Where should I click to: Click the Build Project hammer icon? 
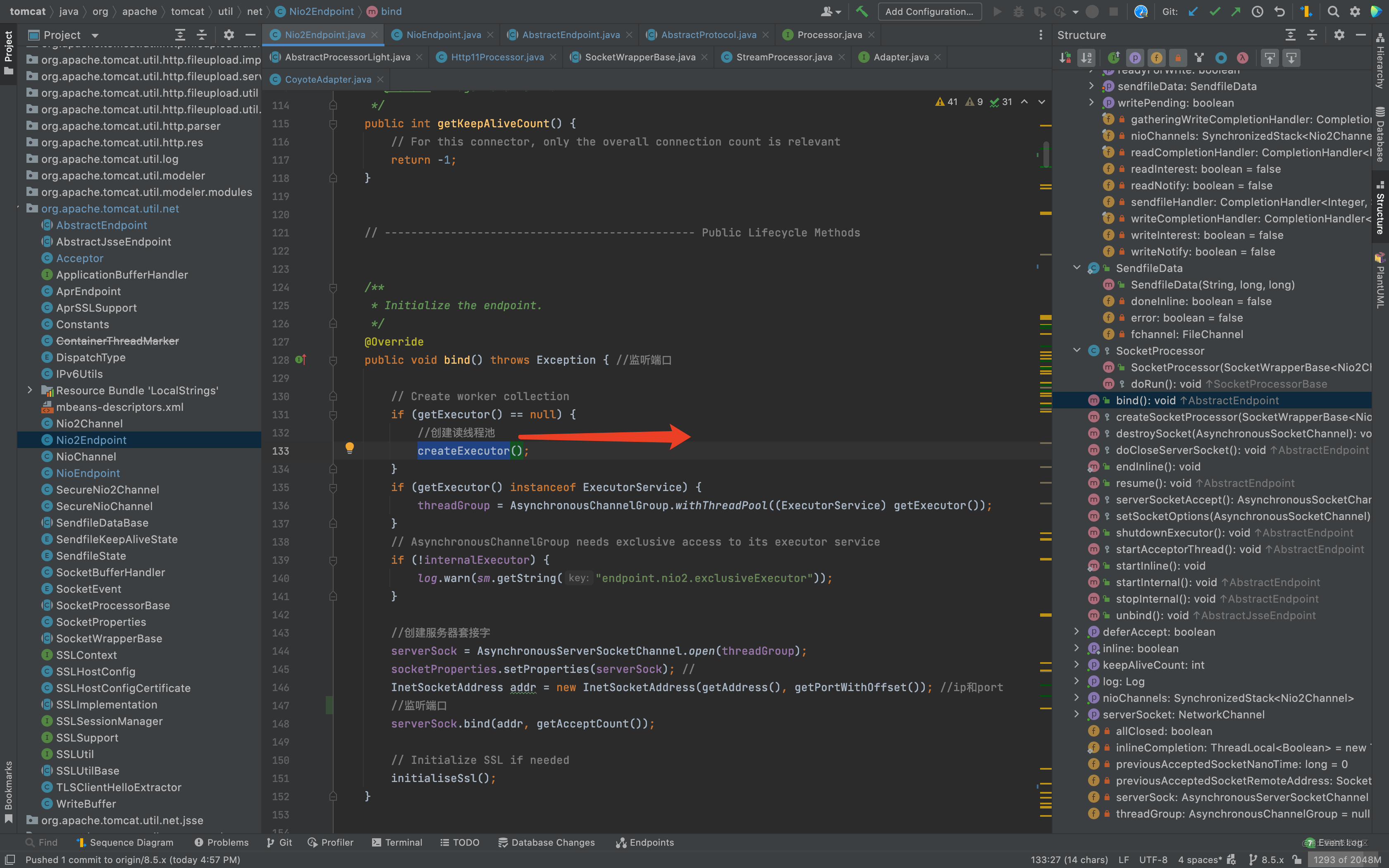pos(862,12)
